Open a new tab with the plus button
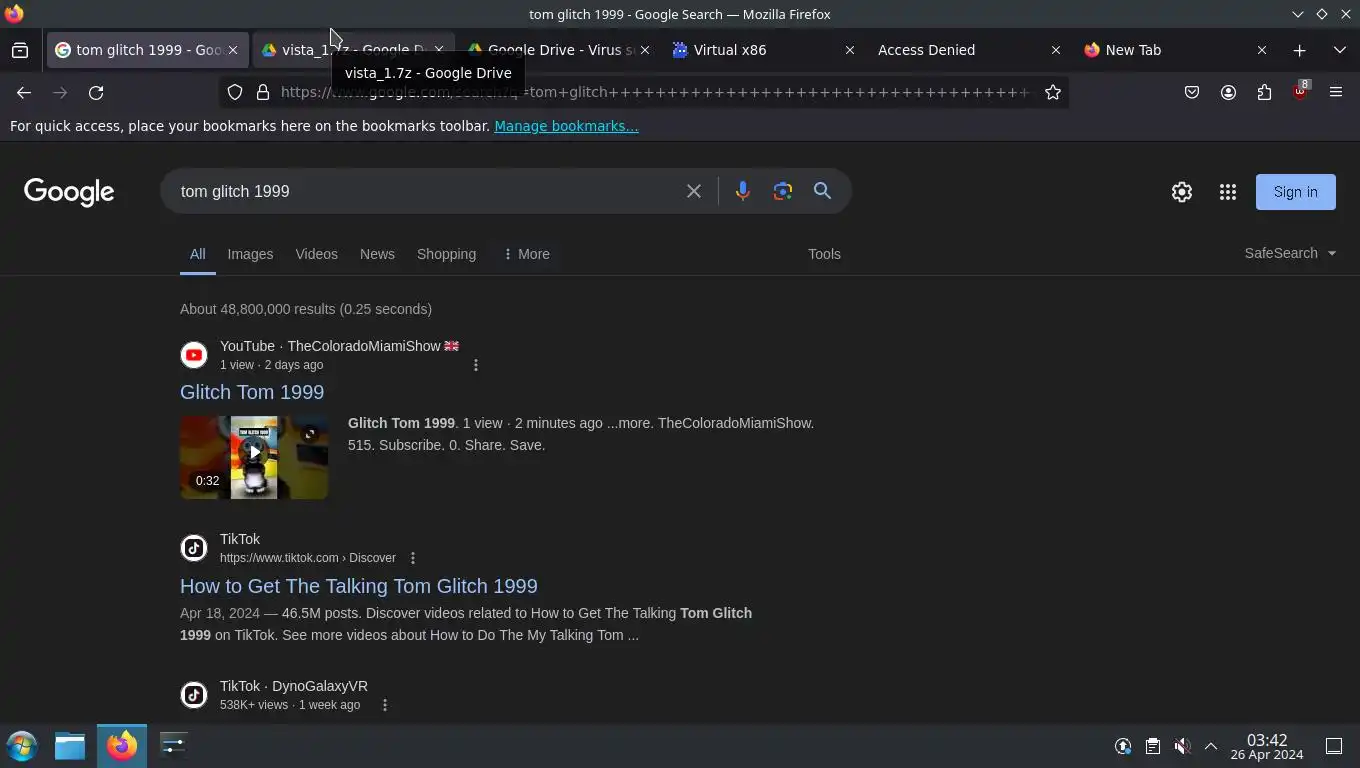This screenshot has height=768, width=1360. click(1299, 50)
